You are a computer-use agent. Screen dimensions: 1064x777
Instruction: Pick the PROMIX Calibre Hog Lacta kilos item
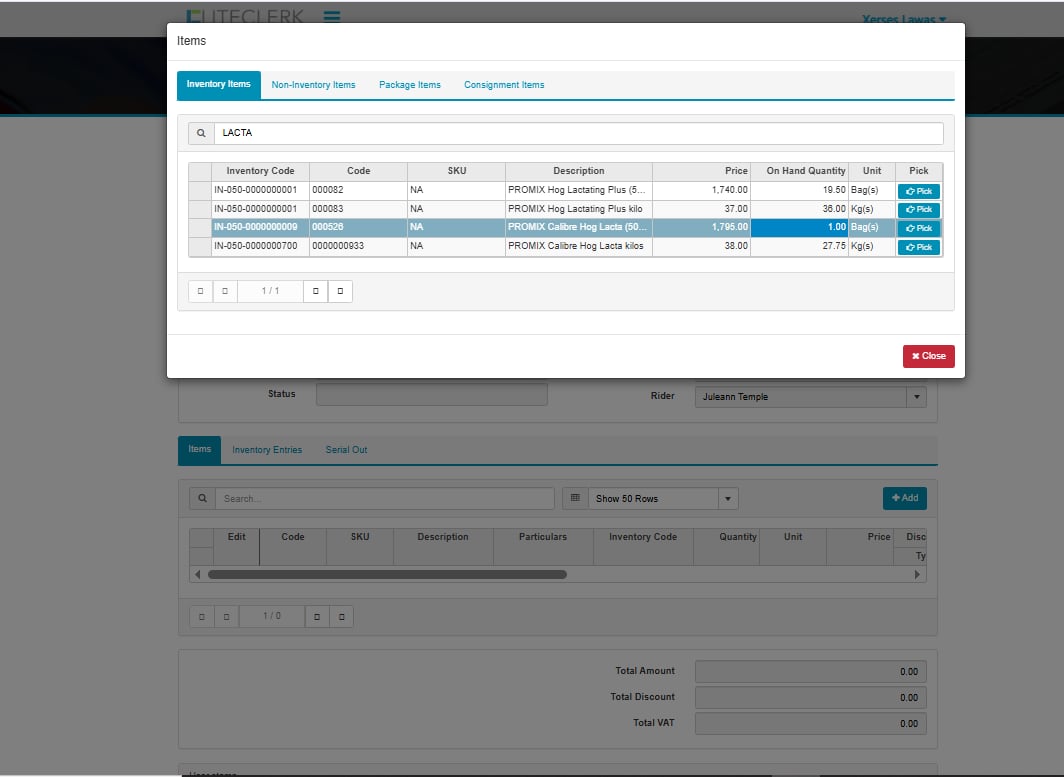[x=918, y=247]
